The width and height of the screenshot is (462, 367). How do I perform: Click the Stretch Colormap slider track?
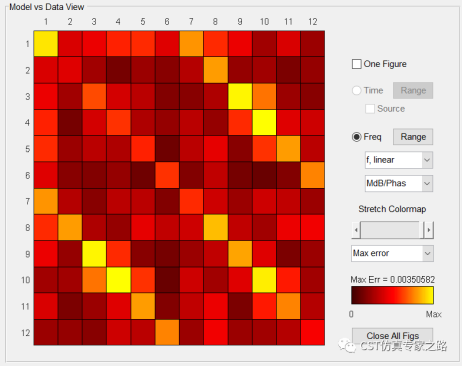coord(392,230)
